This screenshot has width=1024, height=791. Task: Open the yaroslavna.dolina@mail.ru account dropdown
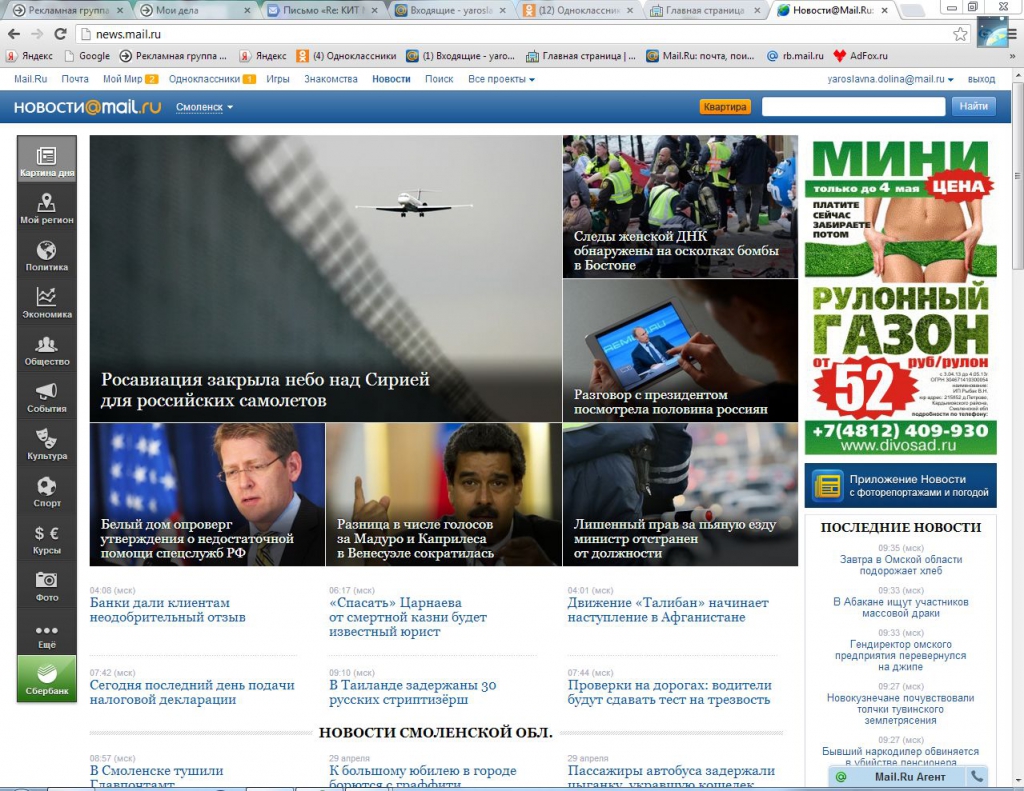pos(890,79)
